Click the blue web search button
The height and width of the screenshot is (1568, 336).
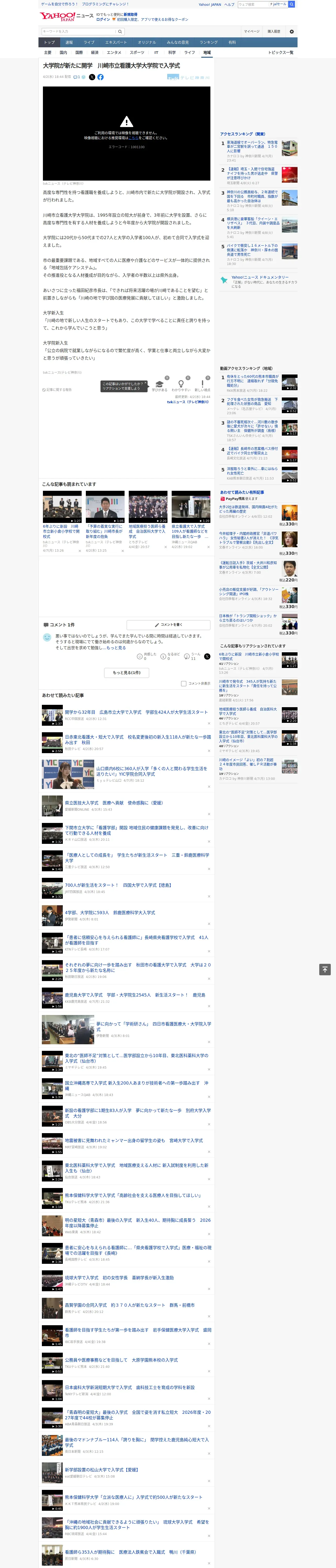(x=292, y=4)
